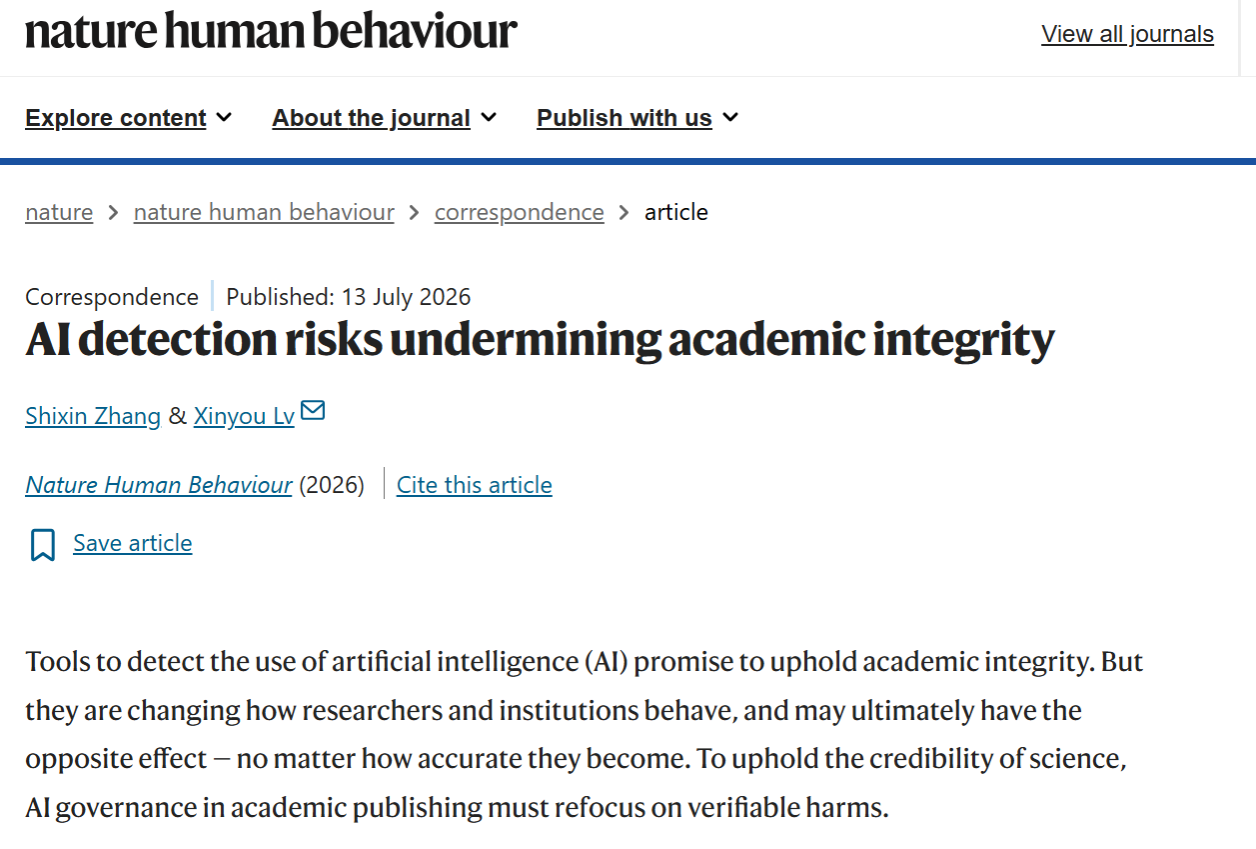Click chevron separator after correspondence breadcrumb
This screenshot has height=849, width=1256.
pos(624,213)
